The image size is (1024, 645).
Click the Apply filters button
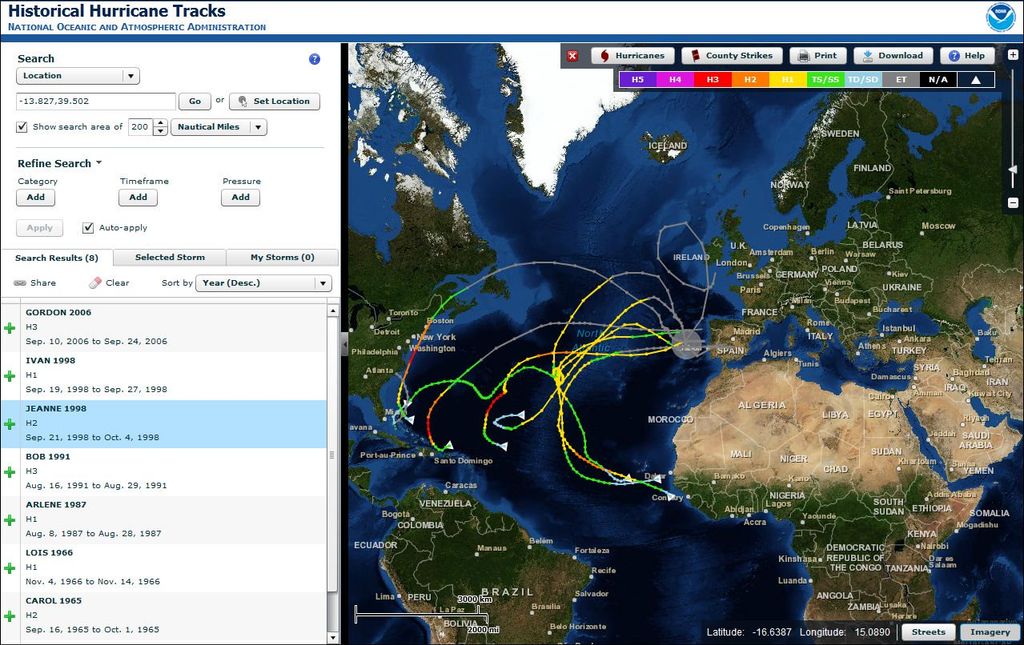[40, 228]
